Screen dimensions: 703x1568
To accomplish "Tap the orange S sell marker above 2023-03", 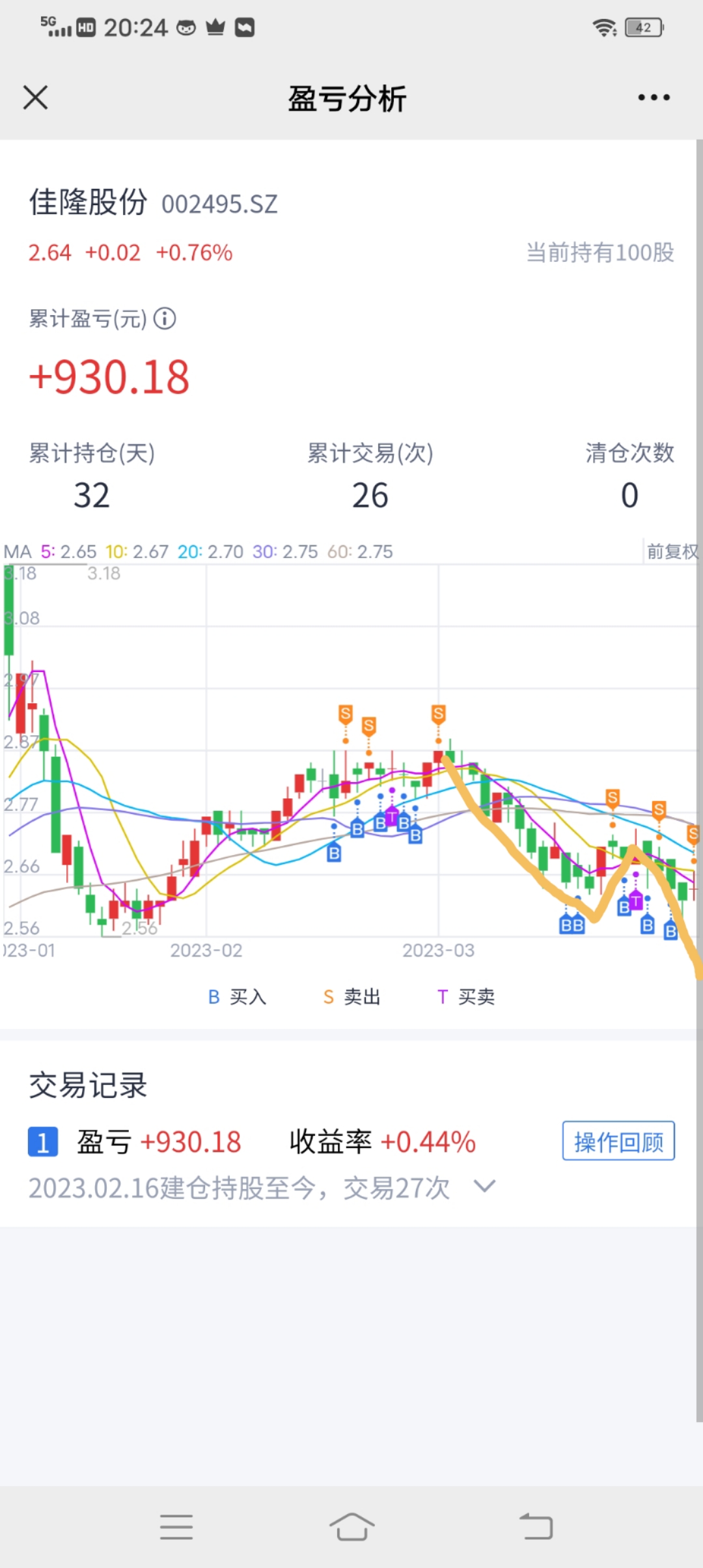I will pos(438,714).
